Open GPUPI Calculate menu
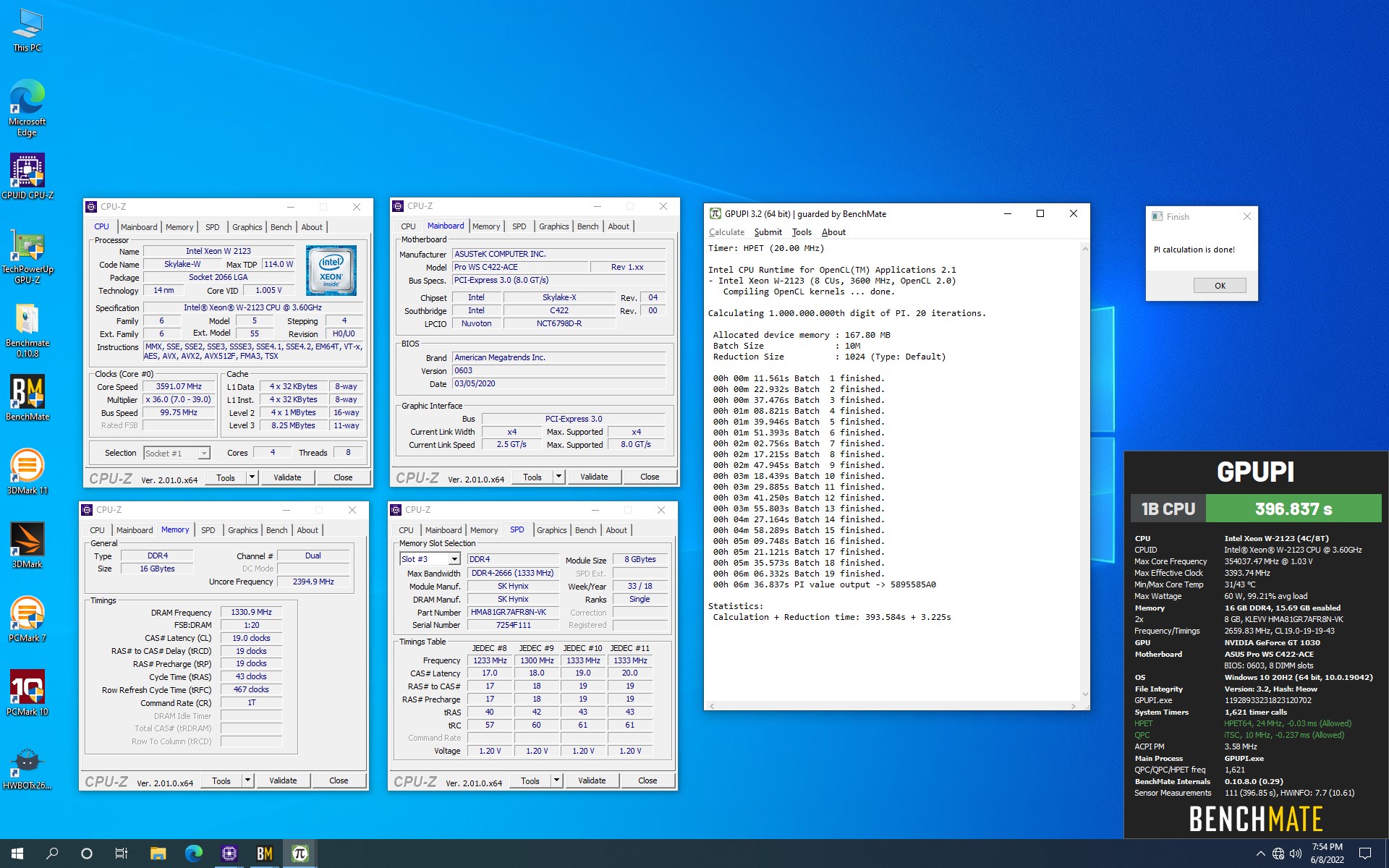Image resolution: width=1389 pixels, height=868 pixels. 726,232
